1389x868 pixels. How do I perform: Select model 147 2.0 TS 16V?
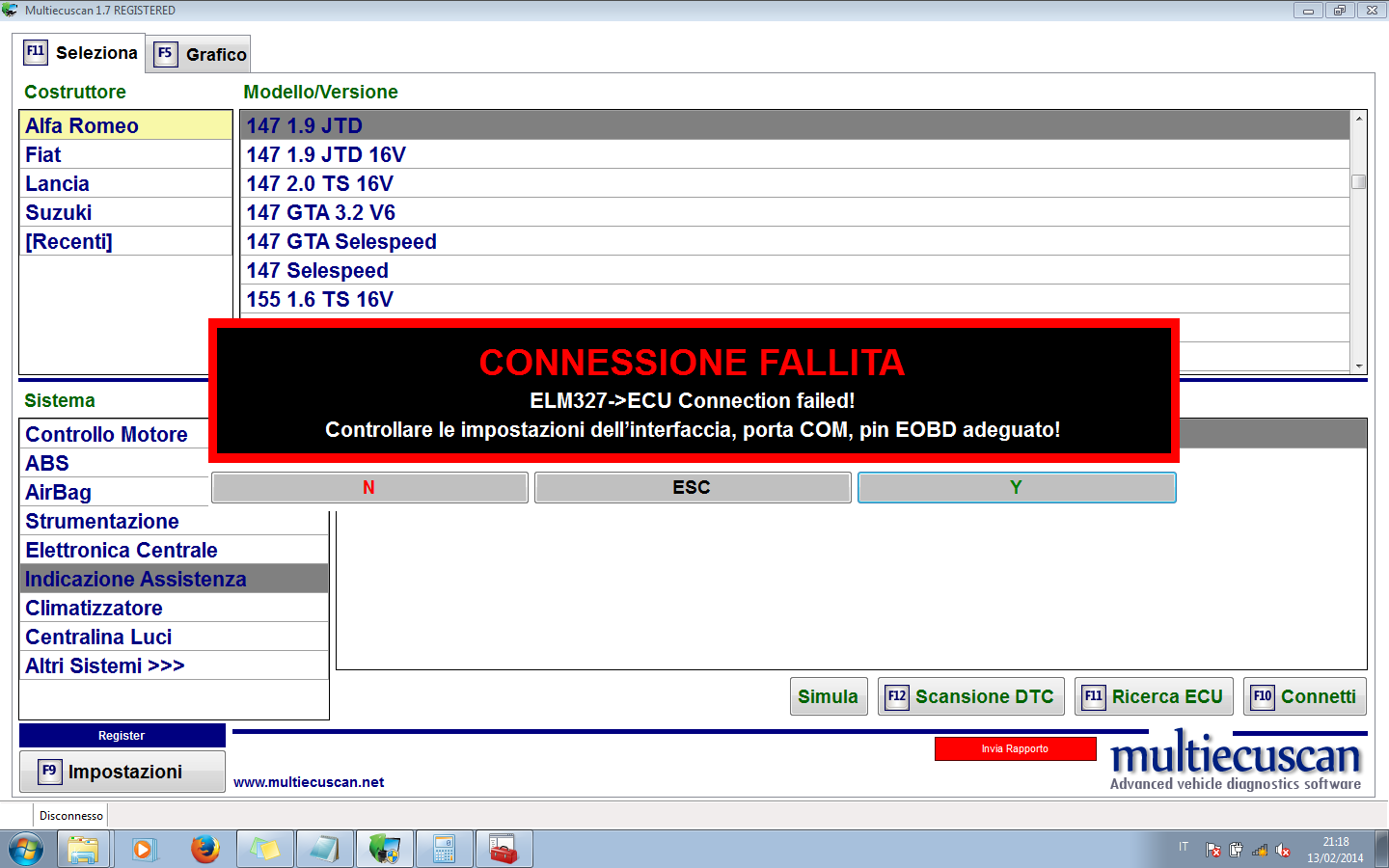795,183
